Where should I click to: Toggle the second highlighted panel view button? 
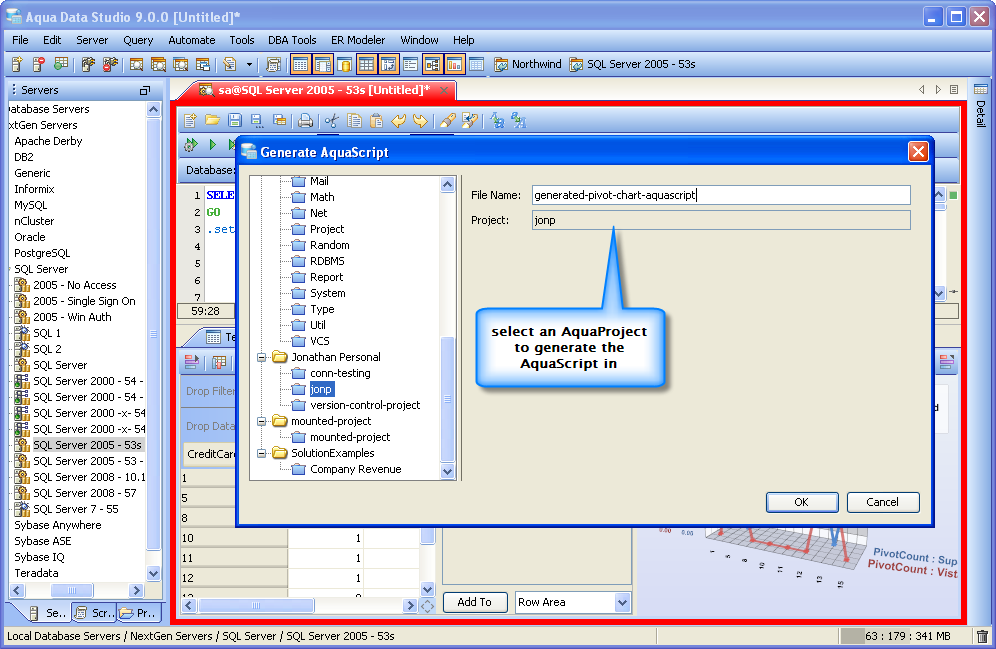[x=323, y=64]
